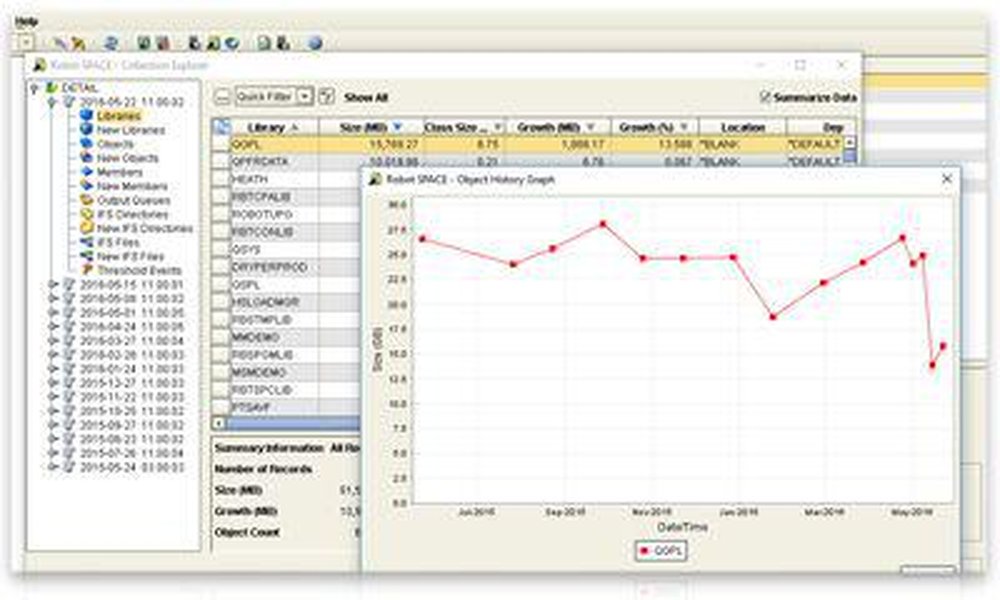This screenshot has width=1000, height=600.
Task: Click the table corner select-all icon
Action: click(x=221, y=127)
